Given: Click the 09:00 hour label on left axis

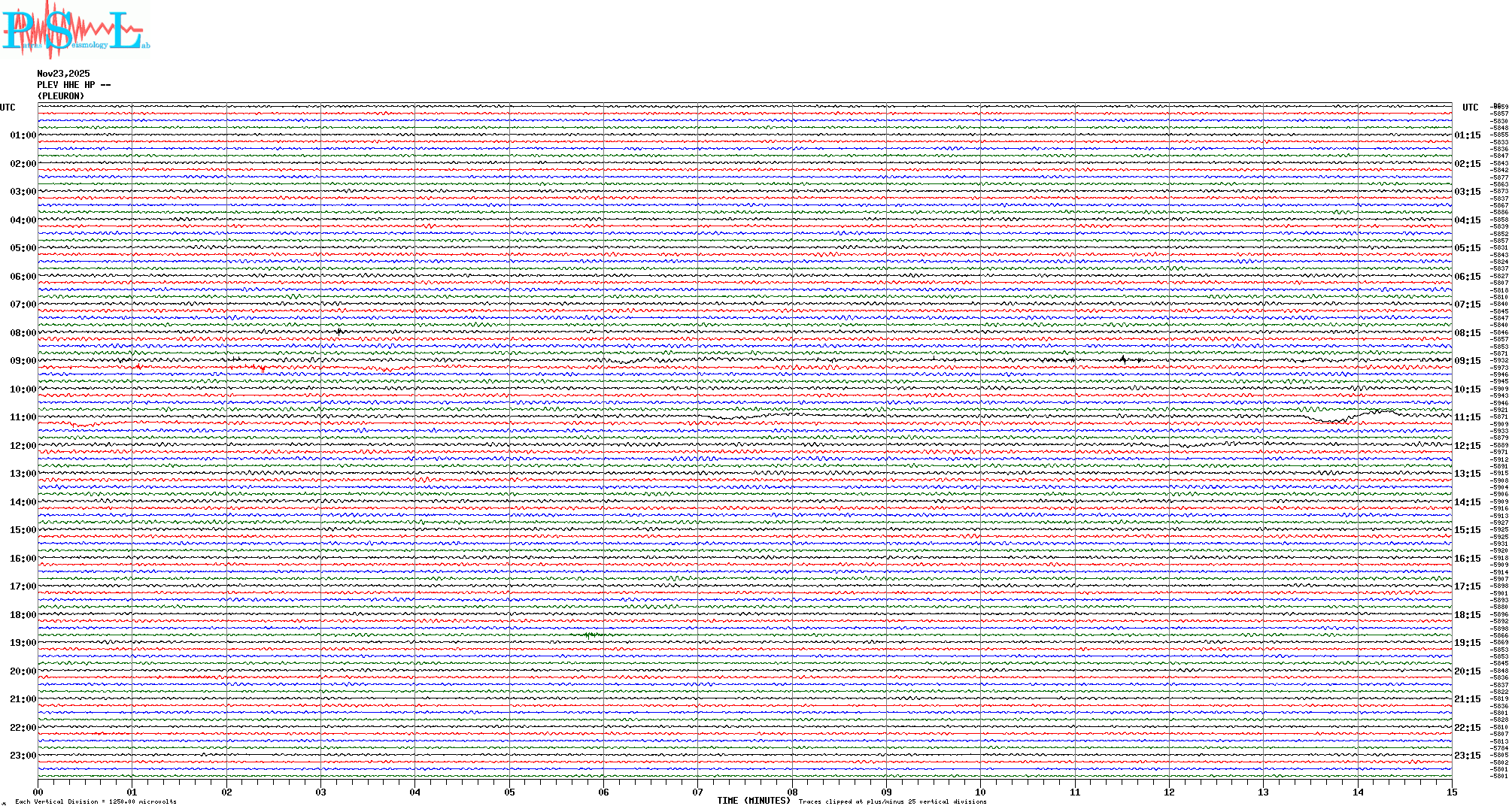Looking at the screenshot, I should point(23,361).
